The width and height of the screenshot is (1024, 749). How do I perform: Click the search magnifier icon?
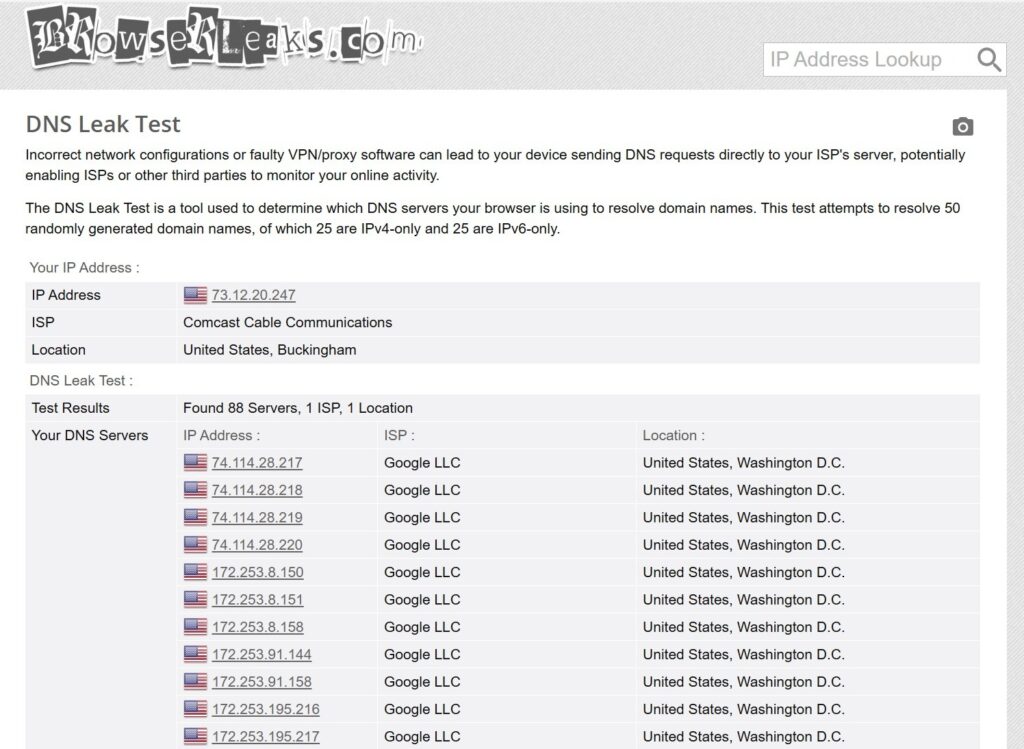tap(989, 59)
